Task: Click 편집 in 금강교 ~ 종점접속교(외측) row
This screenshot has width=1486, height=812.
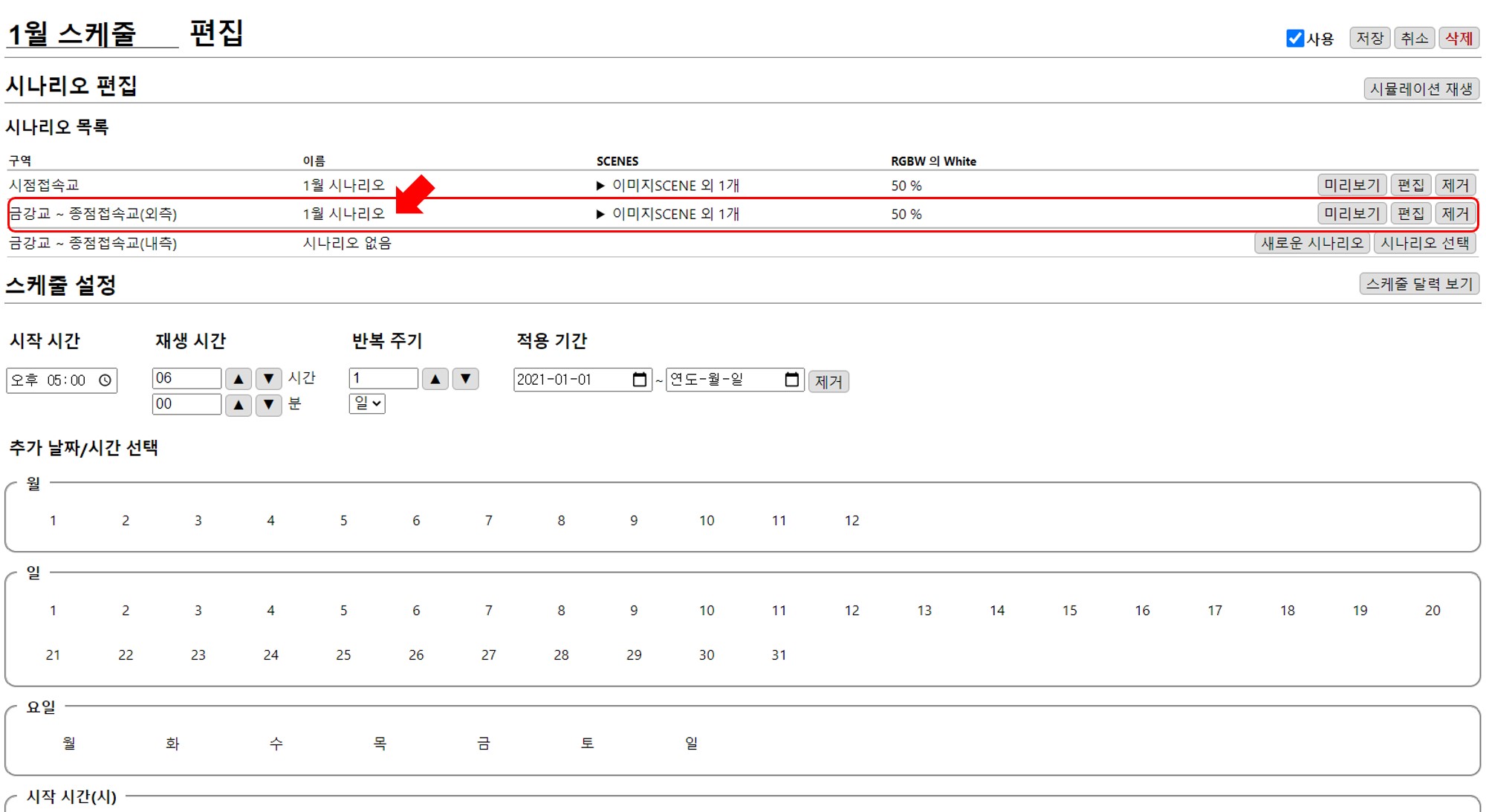Action: pyautogui.click(x=1410, y=214)
